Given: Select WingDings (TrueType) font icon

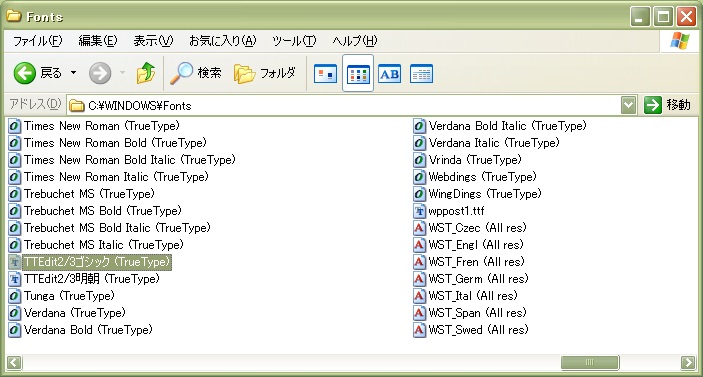Looking at the screenshot, I should 419,194.
